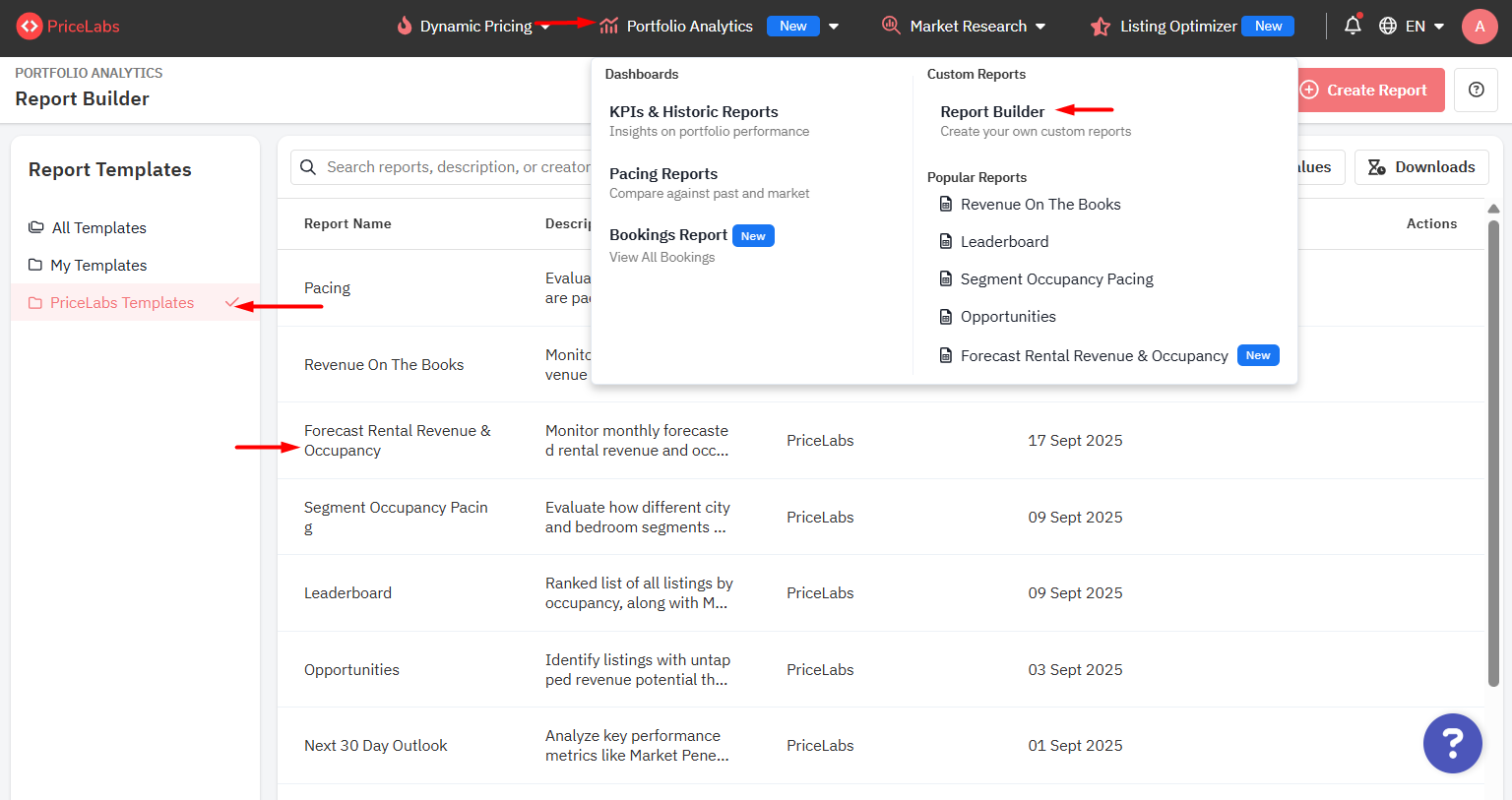Screen dimensions: 1512x800
Task: Click the Market Research magnifier icon
Action: point(891,26)
